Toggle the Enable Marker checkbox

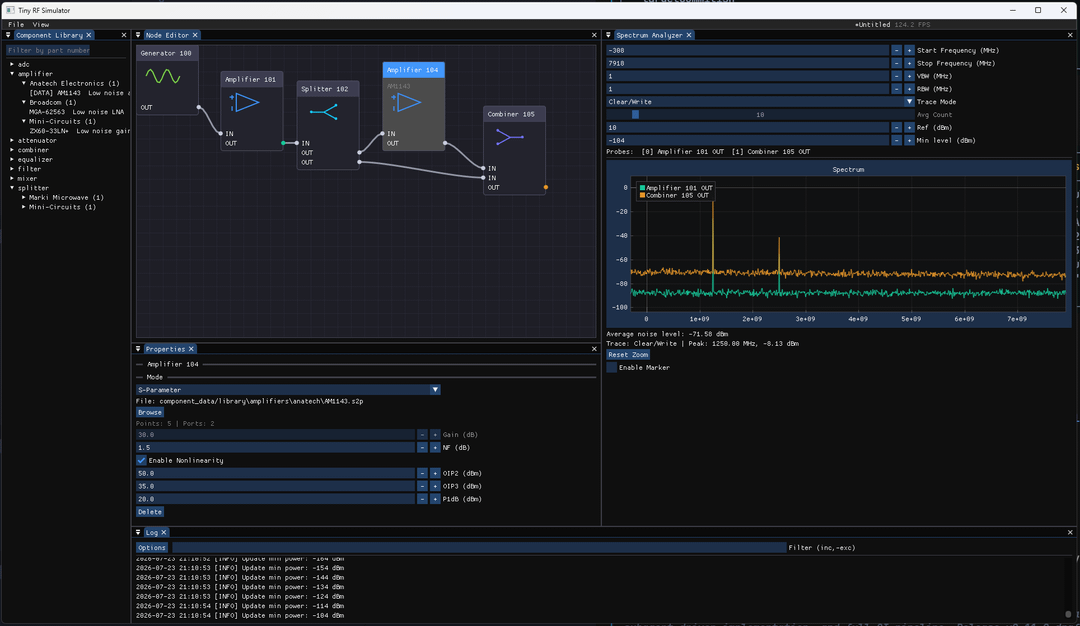[x=612, y=368]
